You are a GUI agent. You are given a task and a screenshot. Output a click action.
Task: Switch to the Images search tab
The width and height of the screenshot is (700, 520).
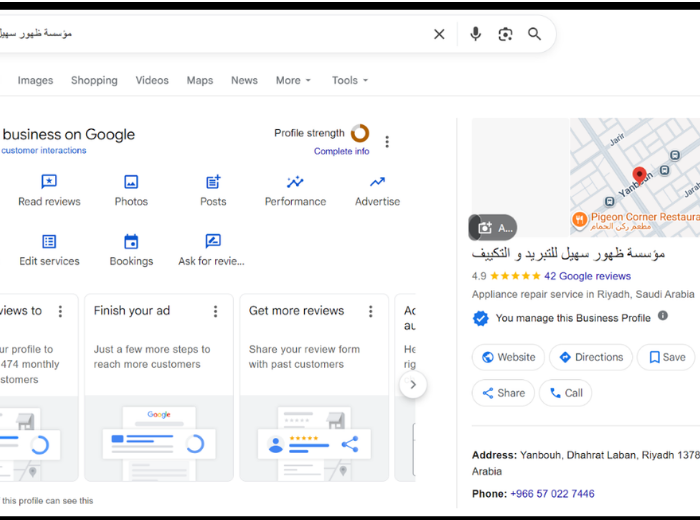click(x=35, y=80)
